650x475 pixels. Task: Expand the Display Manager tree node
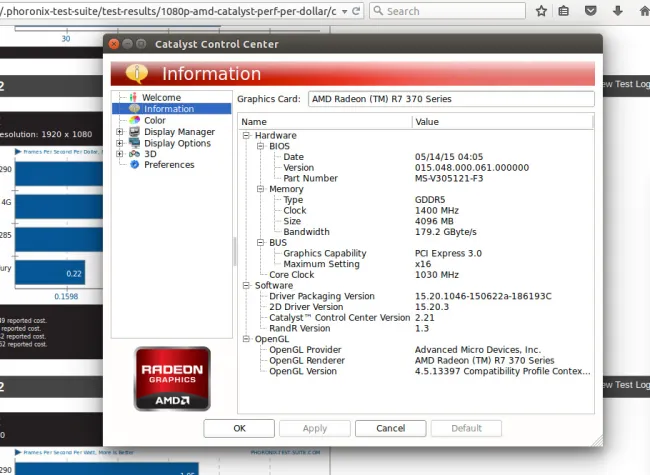point(120,132)
